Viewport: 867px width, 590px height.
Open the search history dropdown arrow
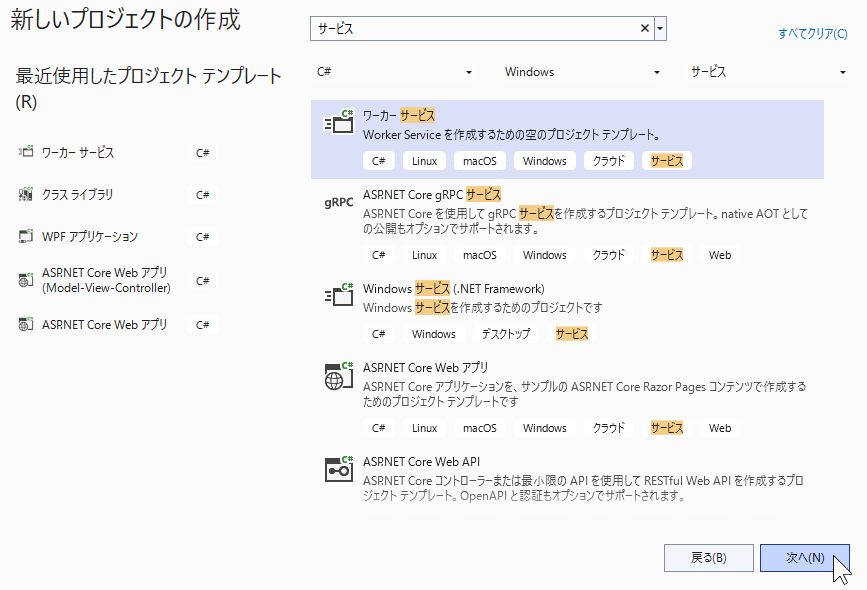click(x=660, y=28)
